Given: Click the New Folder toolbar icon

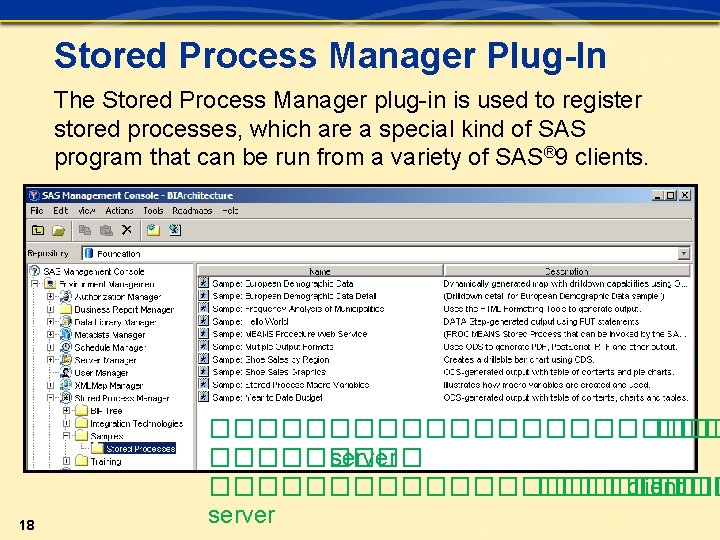Looking at the screenshot, I should click(x=153, y=230).
